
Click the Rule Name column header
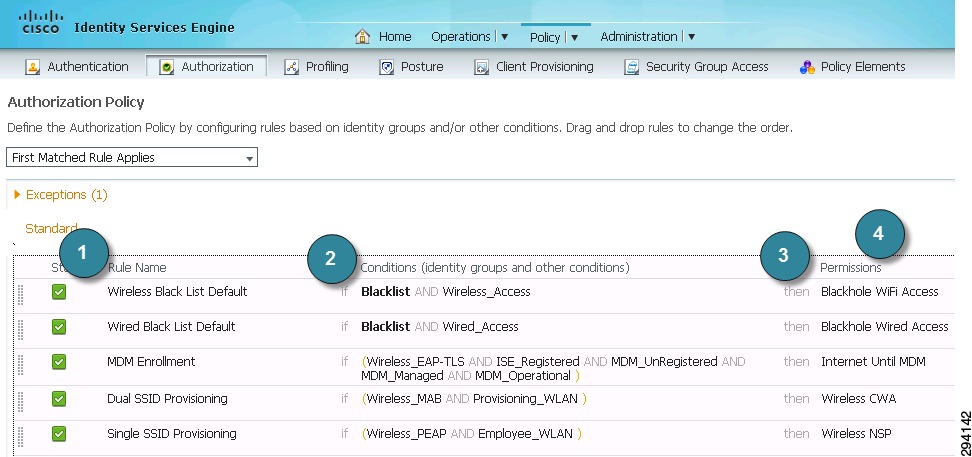137,268
